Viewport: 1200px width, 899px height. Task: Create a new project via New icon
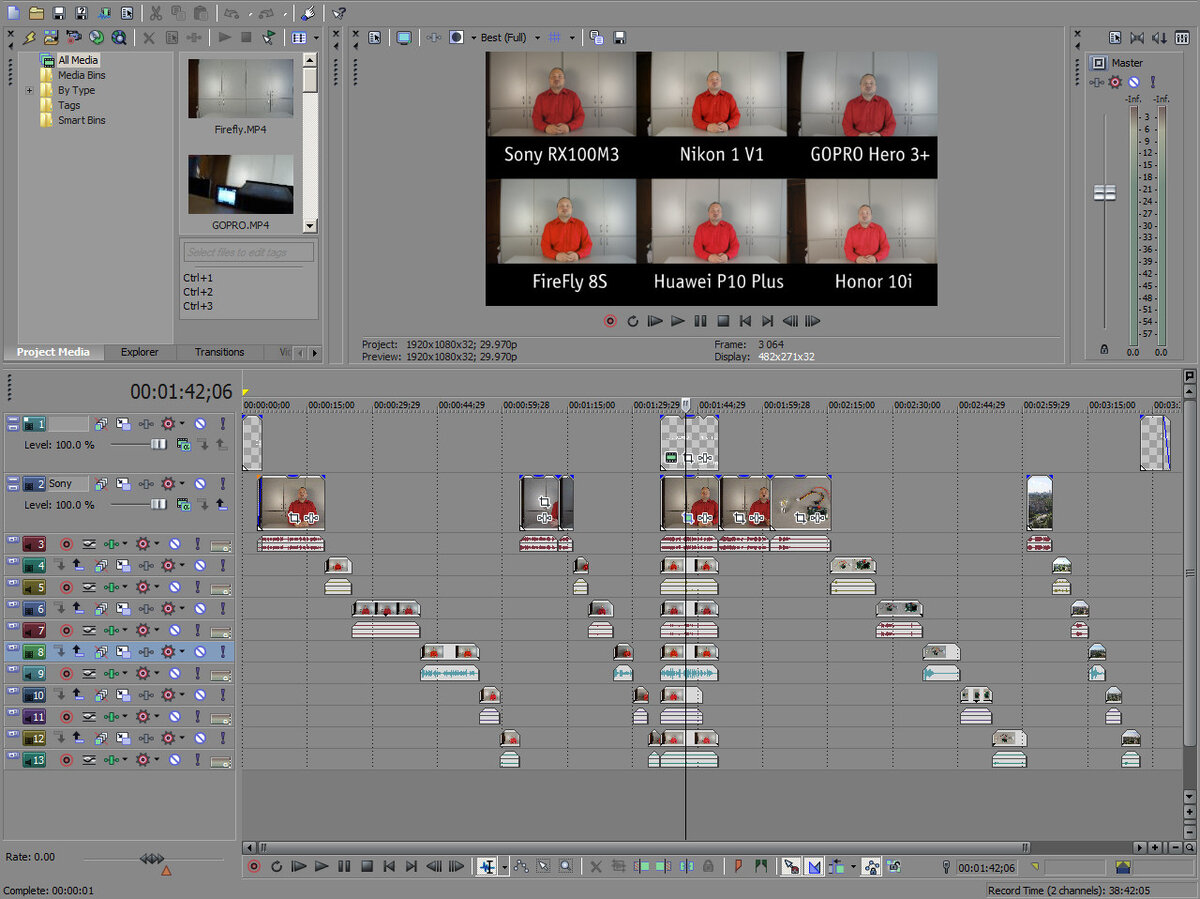(x=12, y=13)
